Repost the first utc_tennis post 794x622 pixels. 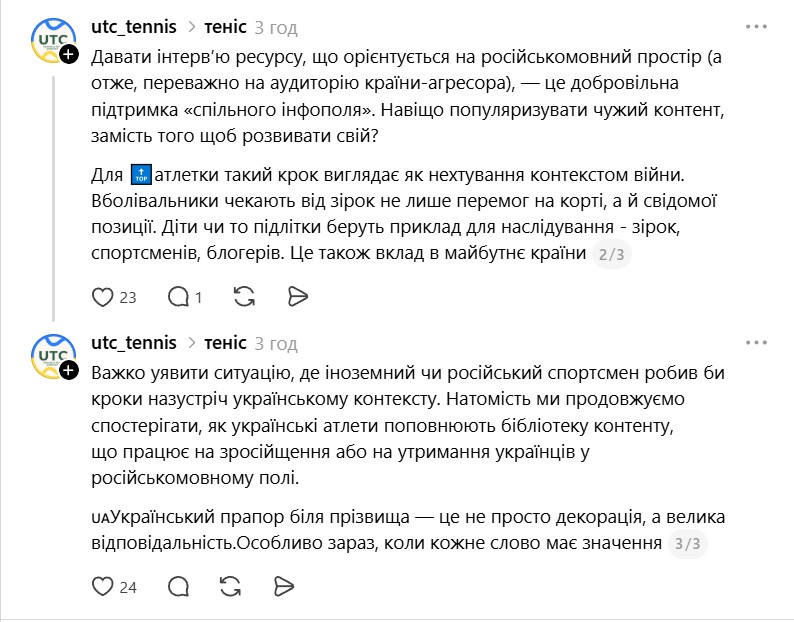point(243,296)
